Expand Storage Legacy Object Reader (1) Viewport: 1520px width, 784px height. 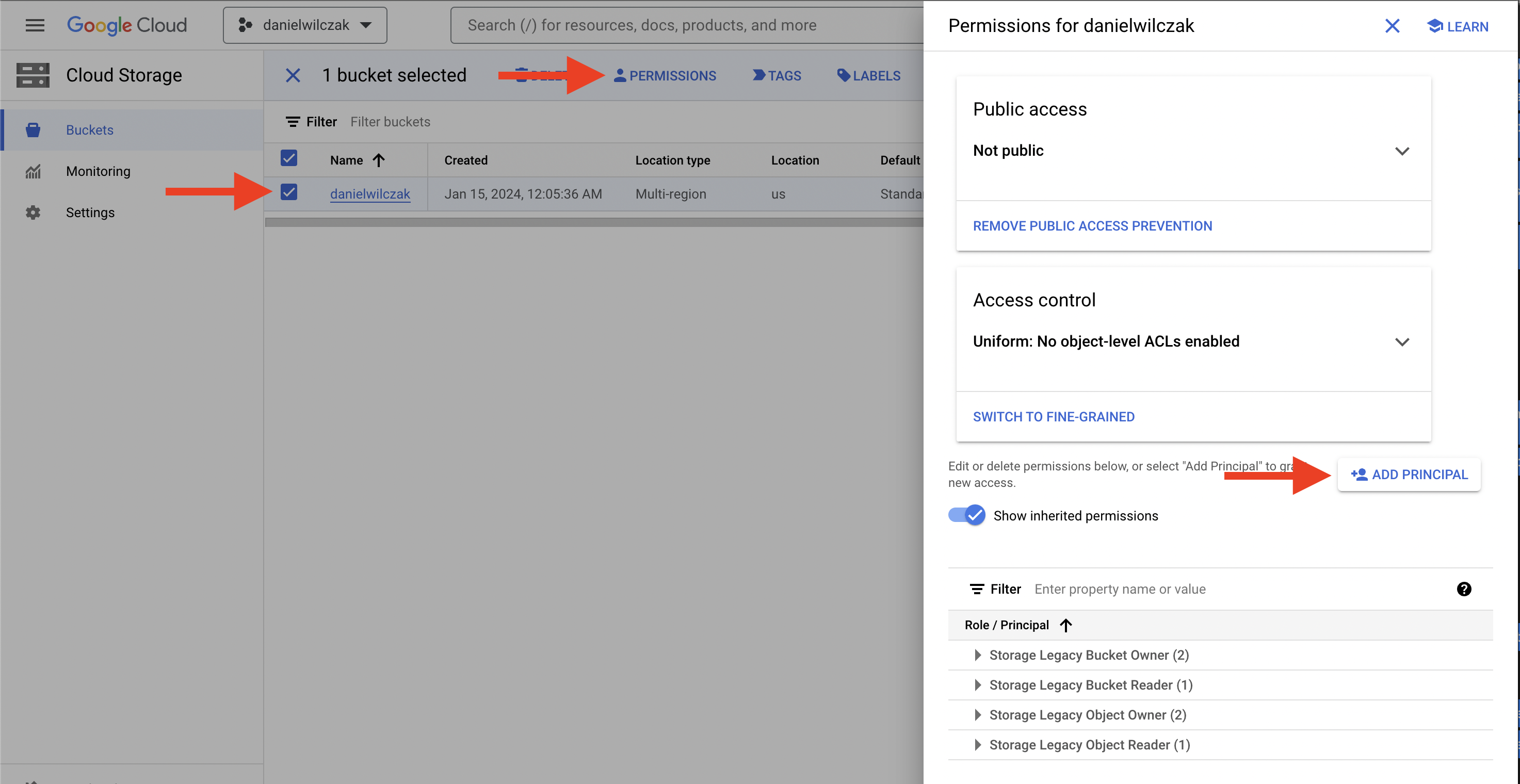(x=978, y=745)
